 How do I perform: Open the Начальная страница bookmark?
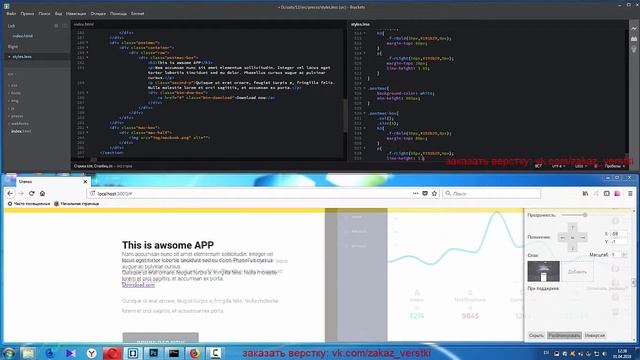pos(76,203)
